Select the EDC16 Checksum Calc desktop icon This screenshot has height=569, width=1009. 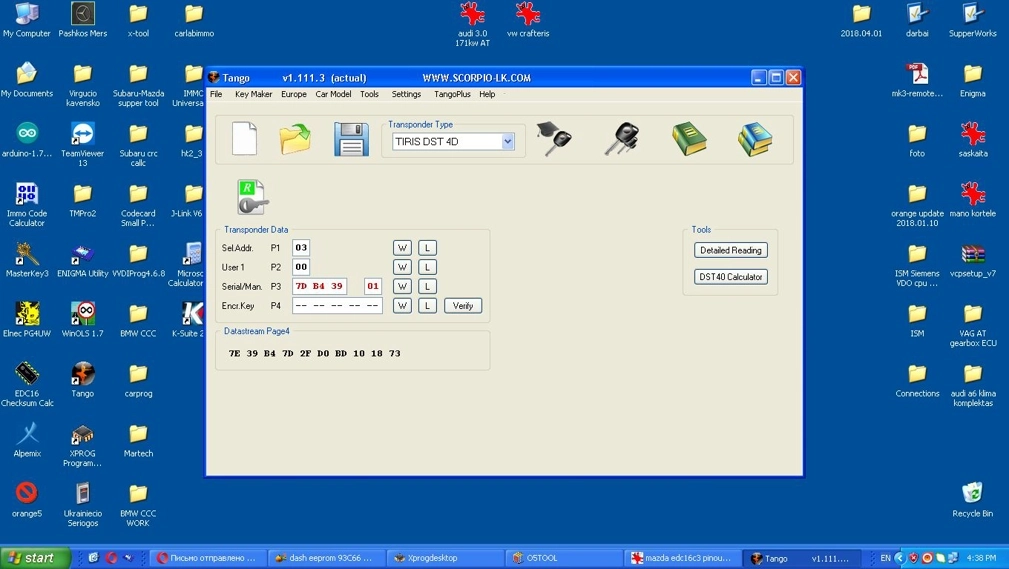coord(26,384)
